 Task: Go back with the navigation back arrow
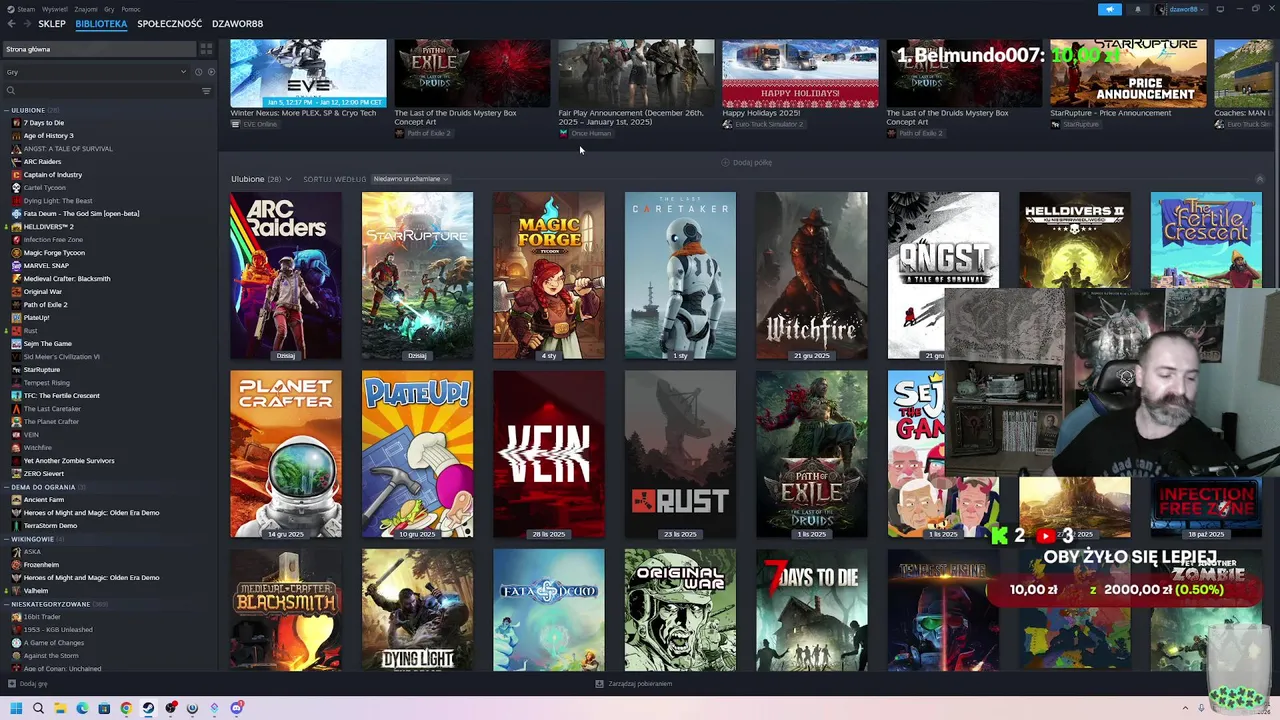12,23
